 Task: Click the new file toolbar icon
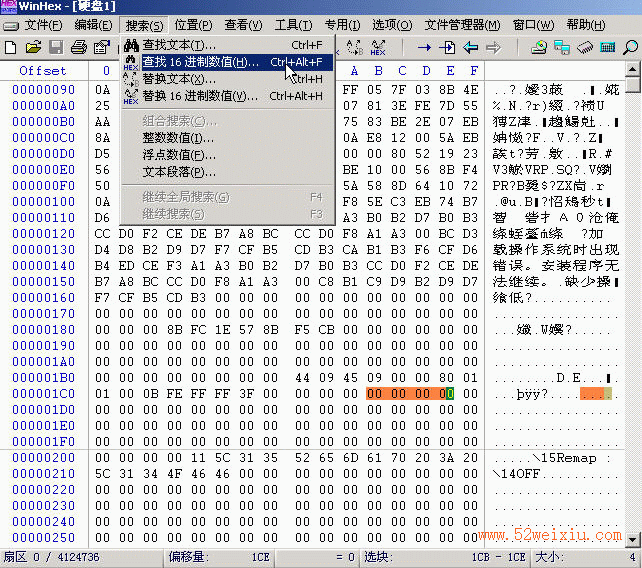[11, 48]
